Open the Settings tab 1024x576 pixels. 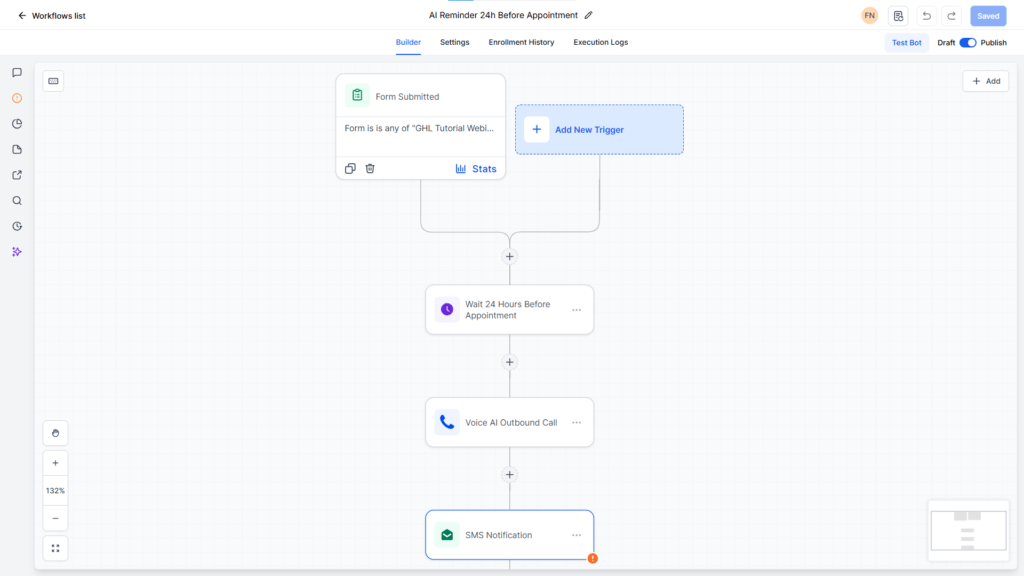455,42
